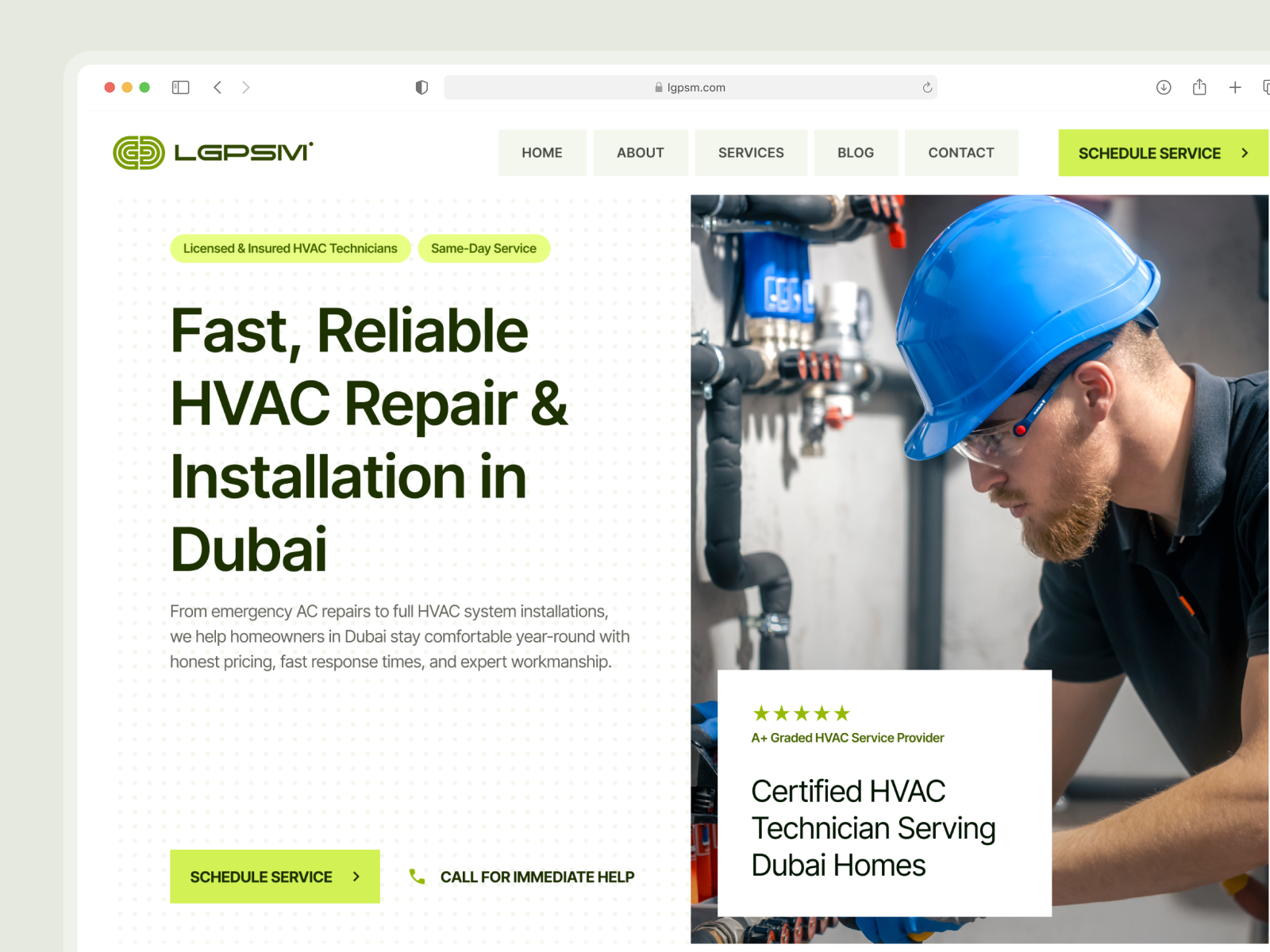Select the phone icon next to call link
1270x952 pixels.
(418, 877)
